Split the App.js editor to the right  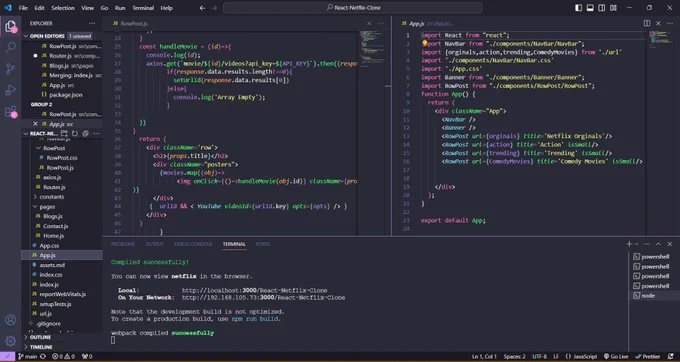click(647, 23)
